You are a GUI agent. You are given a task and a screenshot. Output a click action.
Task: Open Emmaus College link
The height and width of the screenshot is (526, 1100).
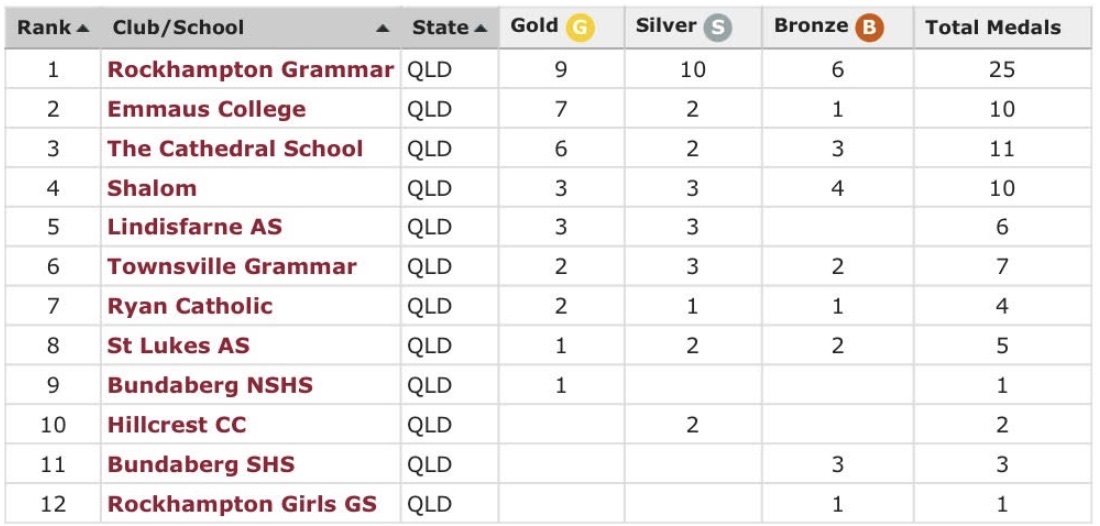[x=206, y=109]
